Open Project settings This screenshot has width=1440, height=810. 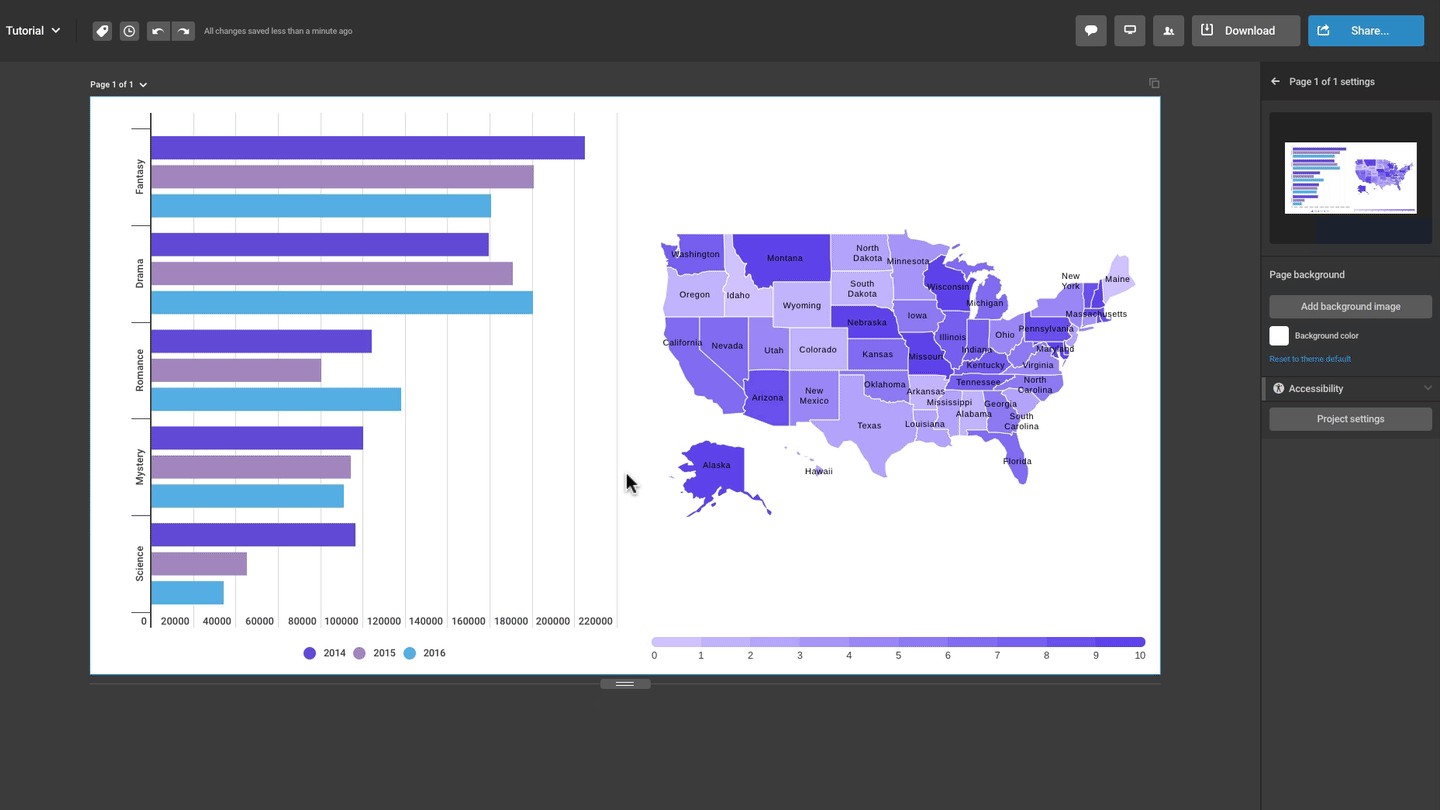(1350, 419)
